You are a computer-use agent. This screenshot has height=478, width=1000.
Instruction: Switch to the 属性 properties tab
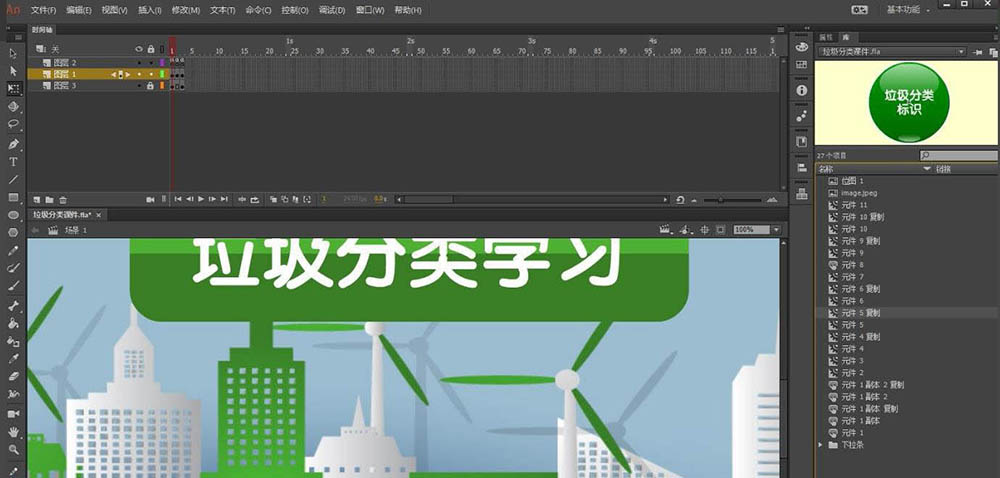(826, 38)
